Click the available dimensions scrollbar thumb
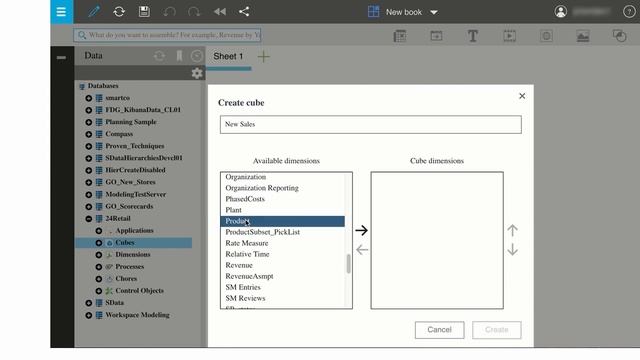 tap(348, 264)
